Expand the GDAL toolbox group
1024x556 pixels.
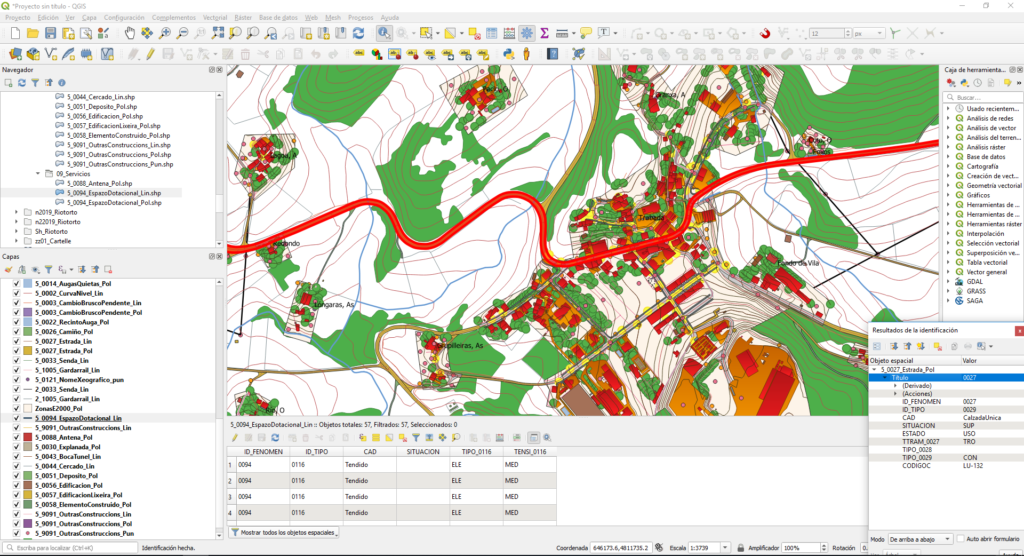click(948, 282)
